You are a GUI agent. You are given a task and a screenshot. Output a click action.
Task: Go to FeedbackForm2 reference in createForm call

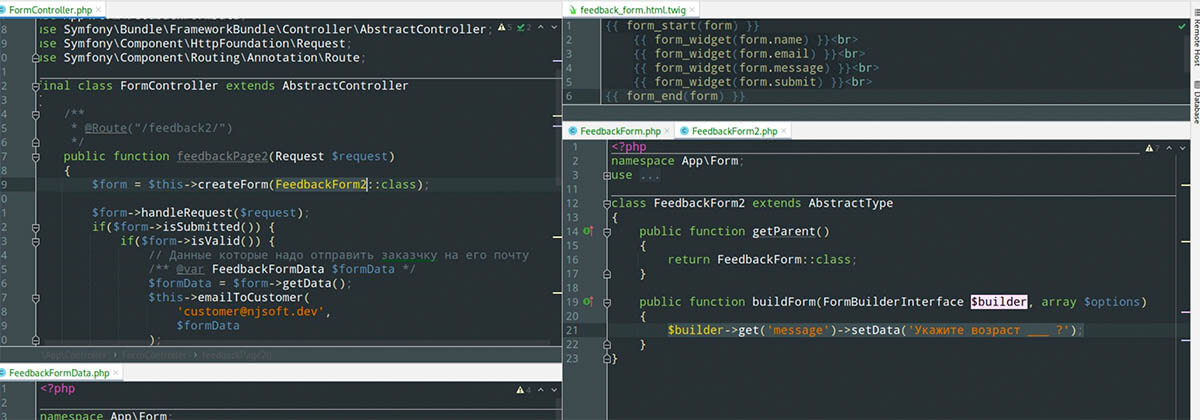pos(321,185)
